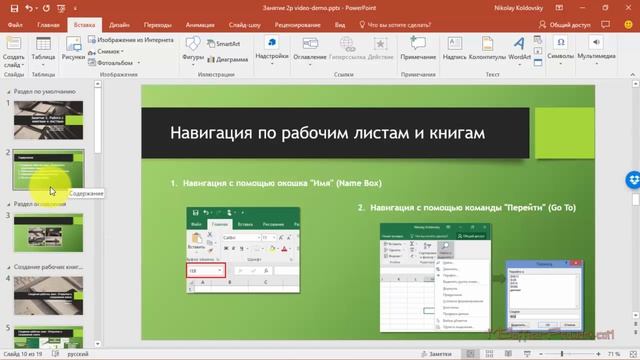The image size is (640, 360).
Task: Open the comments pane icon near Общий доступ
Action: [x=606, y=24]
